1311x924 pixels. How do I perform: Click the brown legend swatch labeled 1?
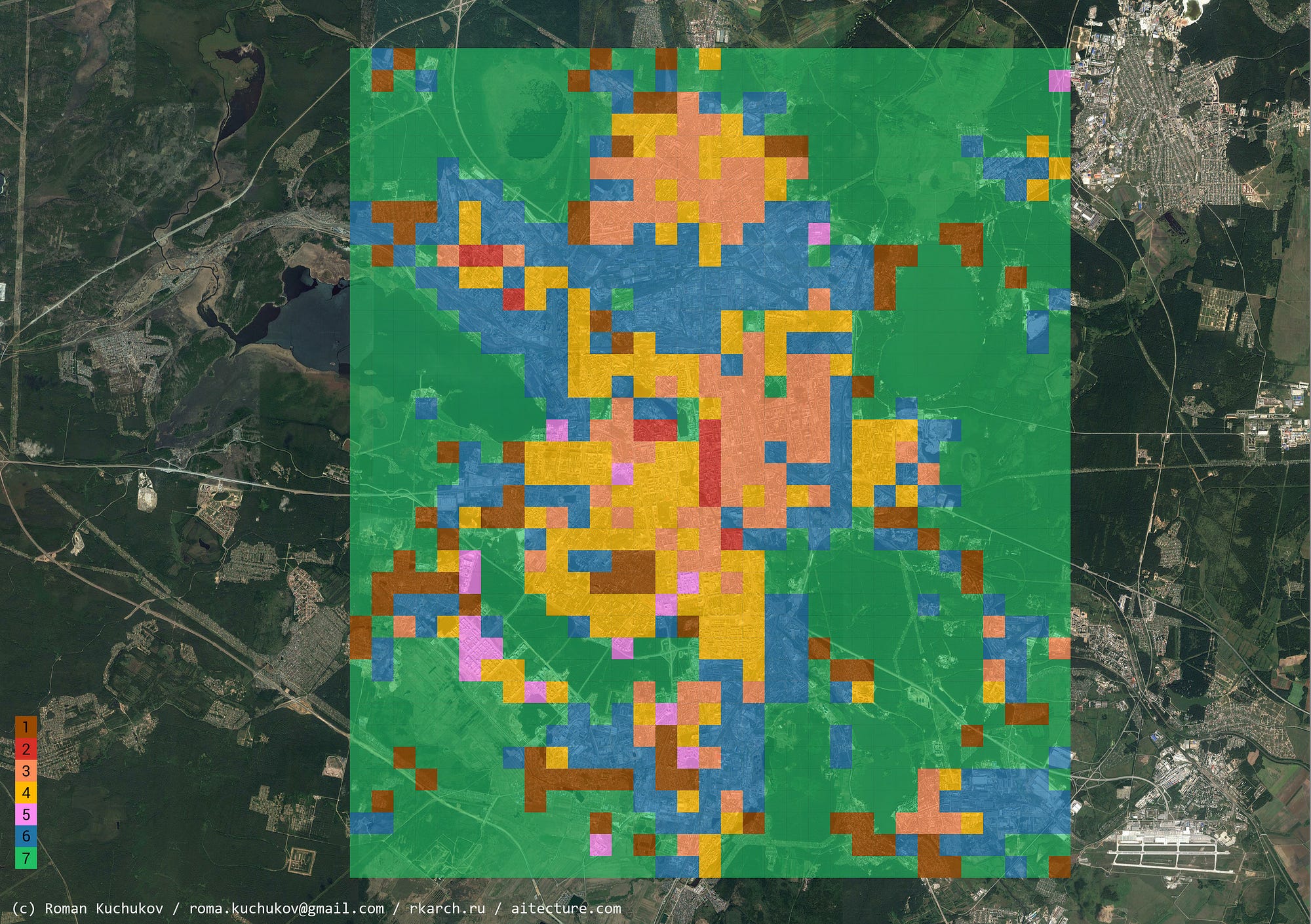(26, 727)
